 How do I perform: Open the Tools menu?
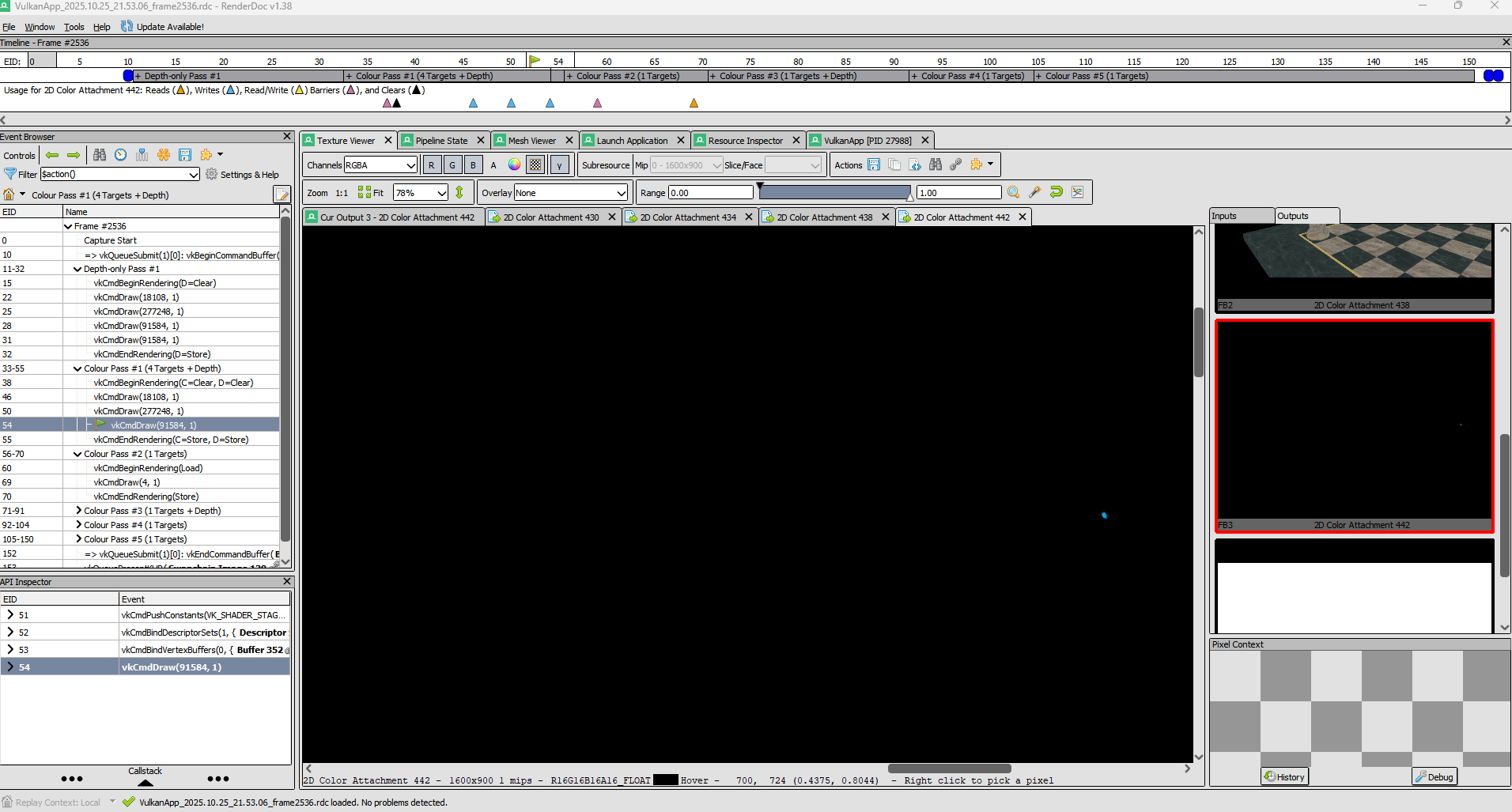pyautogui.click(x=74, y=26)
